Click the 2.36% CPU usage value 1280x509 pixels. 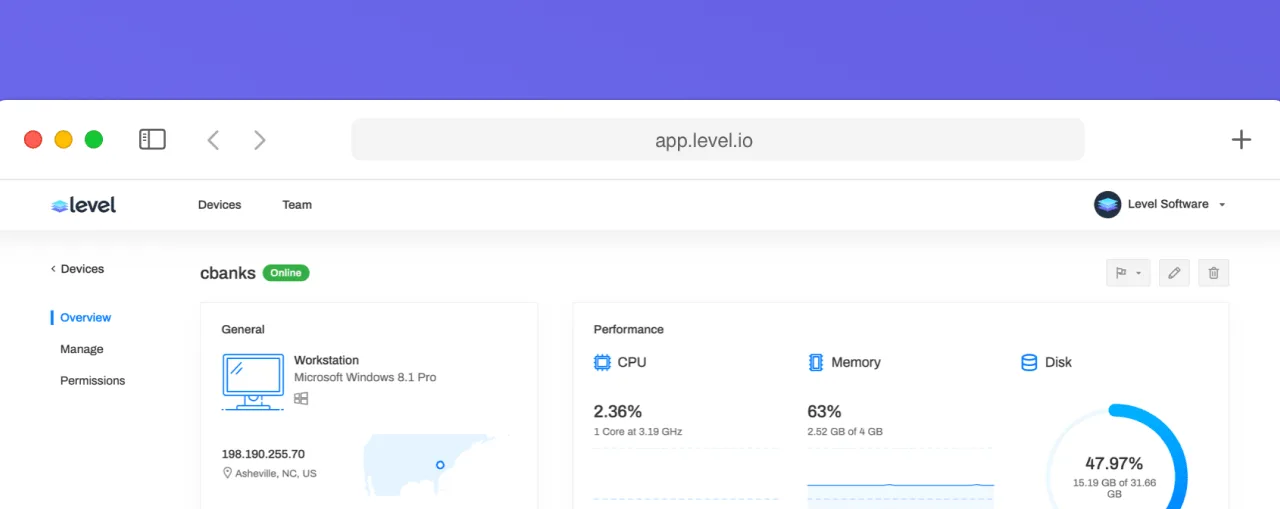point(618,411)
